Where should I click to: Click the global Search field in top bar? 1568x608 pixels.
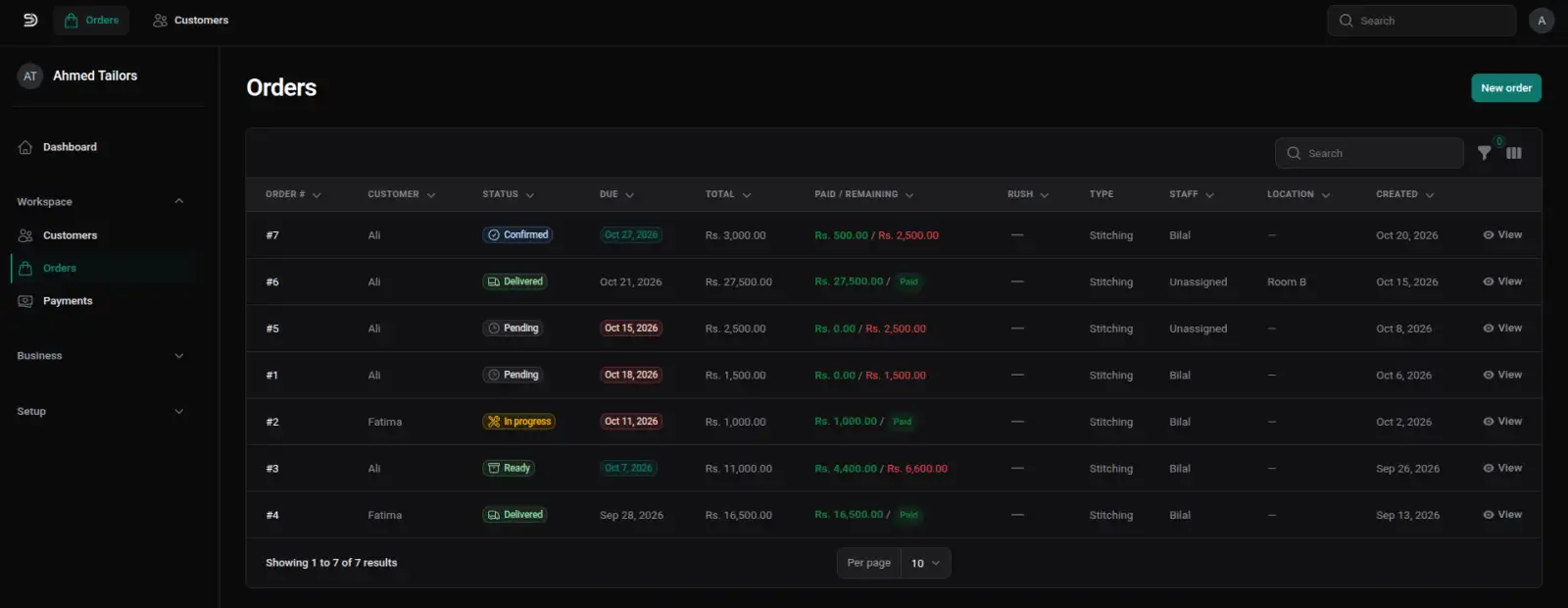[x=1421, y=21]
